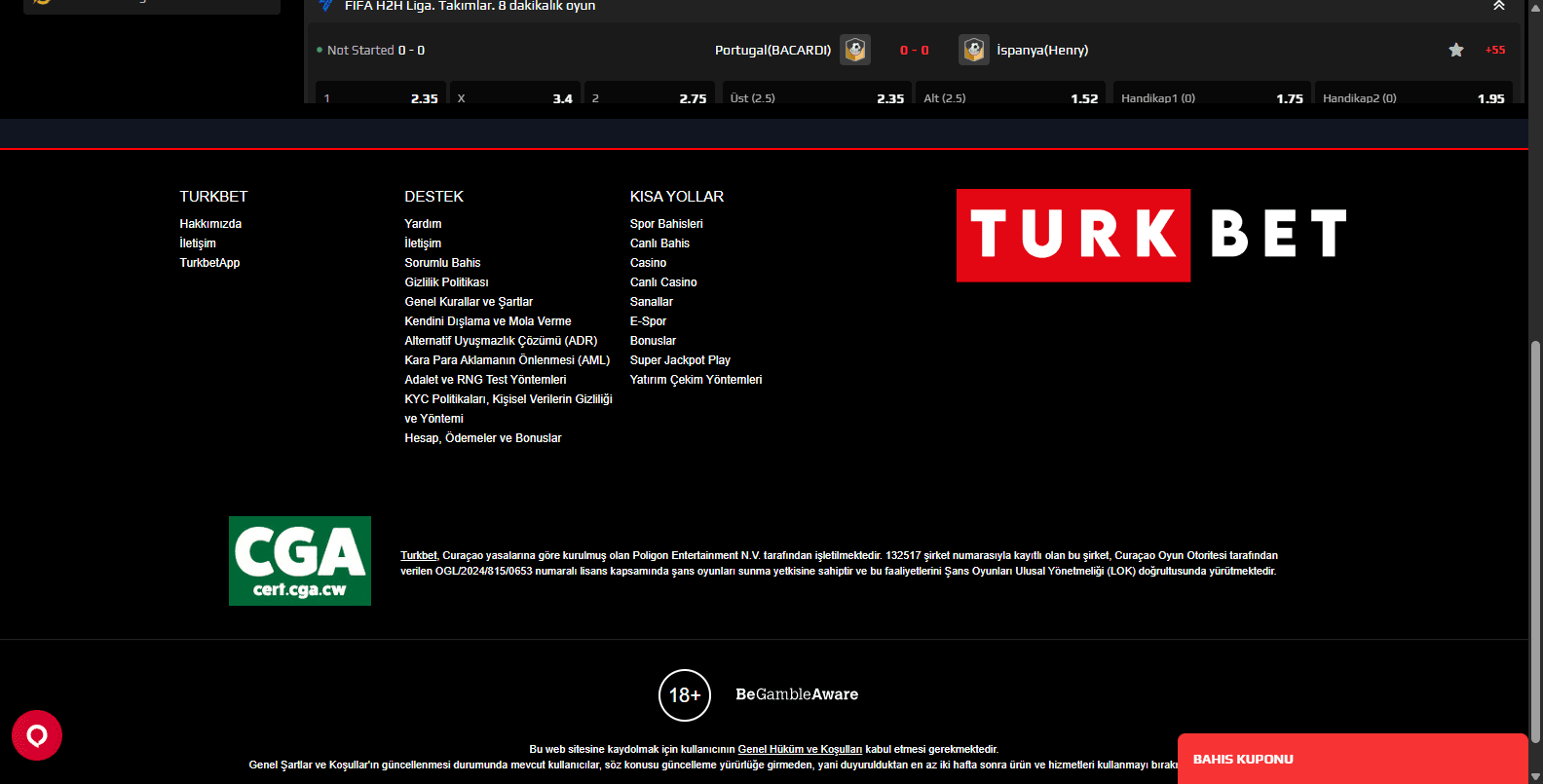The width and height of the screenshot is (1543, 784).
Task: Click the İspanya(Henry) team badge
Action: (974, 50)
